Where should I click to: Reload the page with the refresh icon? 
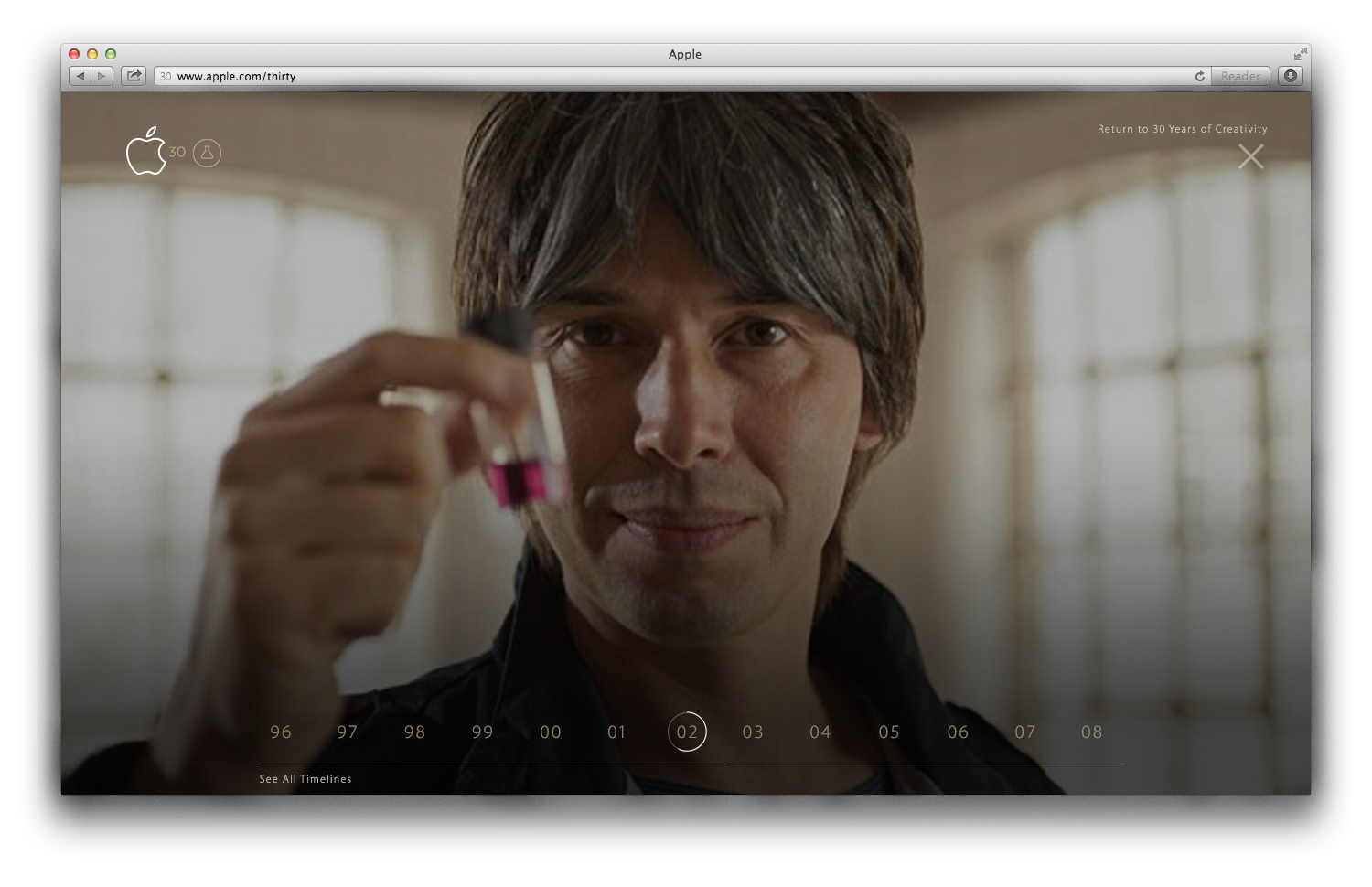point(1200,76)
